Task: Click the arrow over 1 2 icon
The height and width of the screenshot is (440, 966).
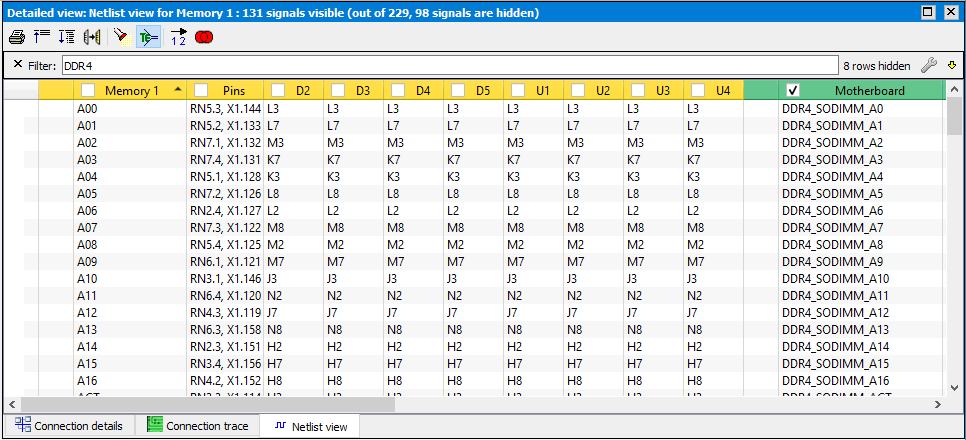Action: click(178, 37)
